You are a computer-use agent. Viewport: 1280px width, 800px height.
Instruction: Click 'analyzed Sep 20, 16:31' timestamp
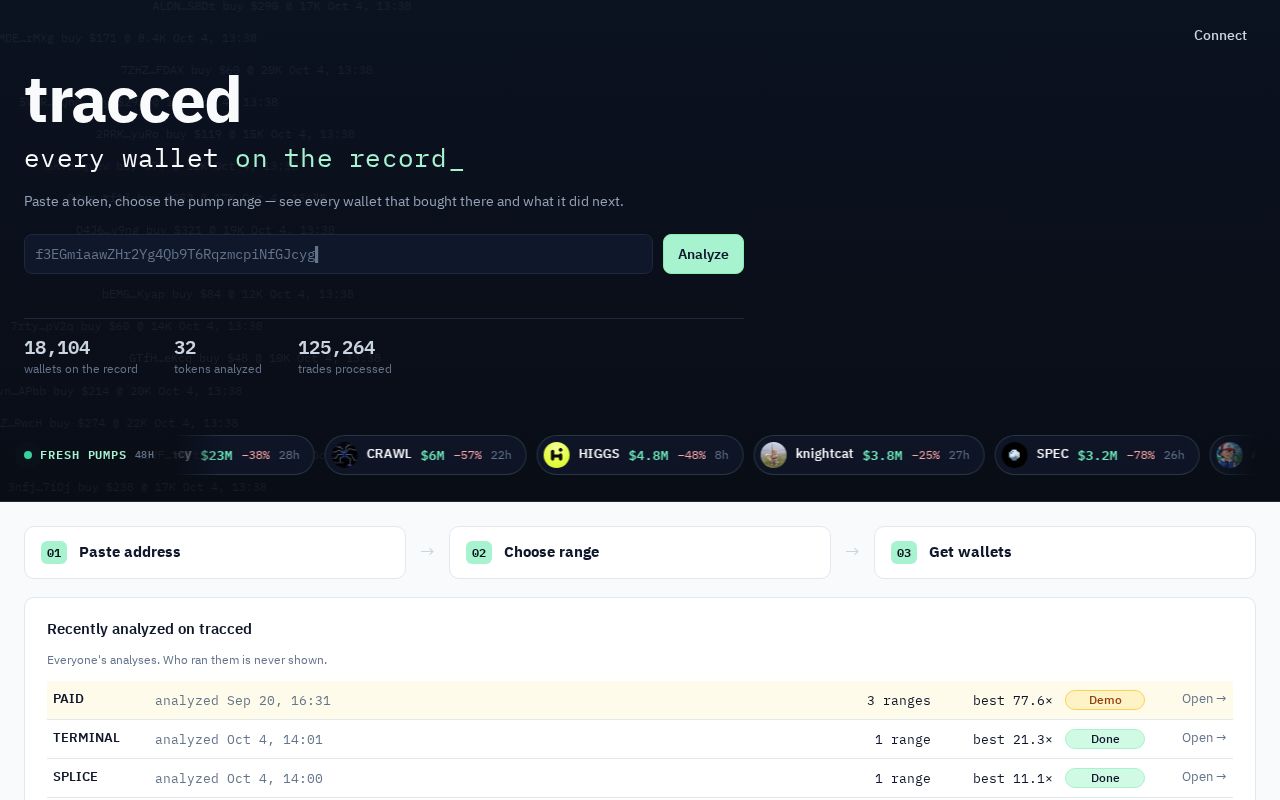243,700
